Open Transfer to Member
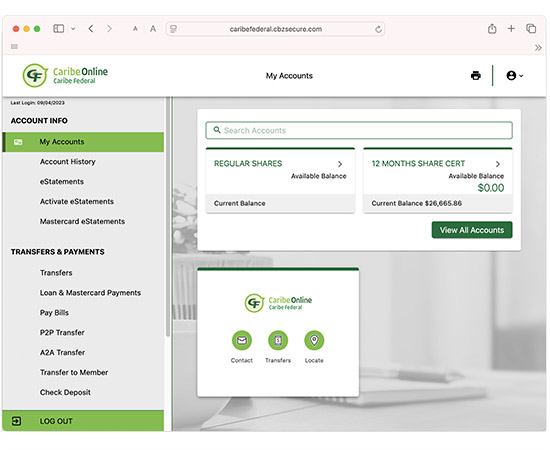The width and height of the screenshot is (550, 450). pyautogui.click(x=74, y=372)
